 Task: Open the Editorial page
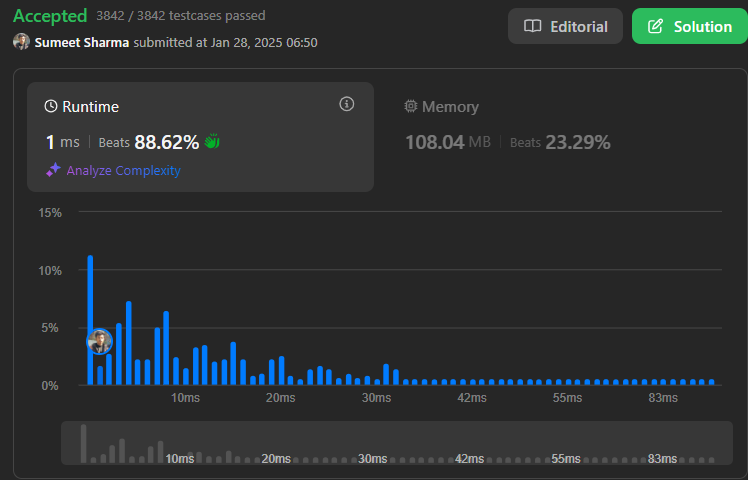click(x=565, y=27)
